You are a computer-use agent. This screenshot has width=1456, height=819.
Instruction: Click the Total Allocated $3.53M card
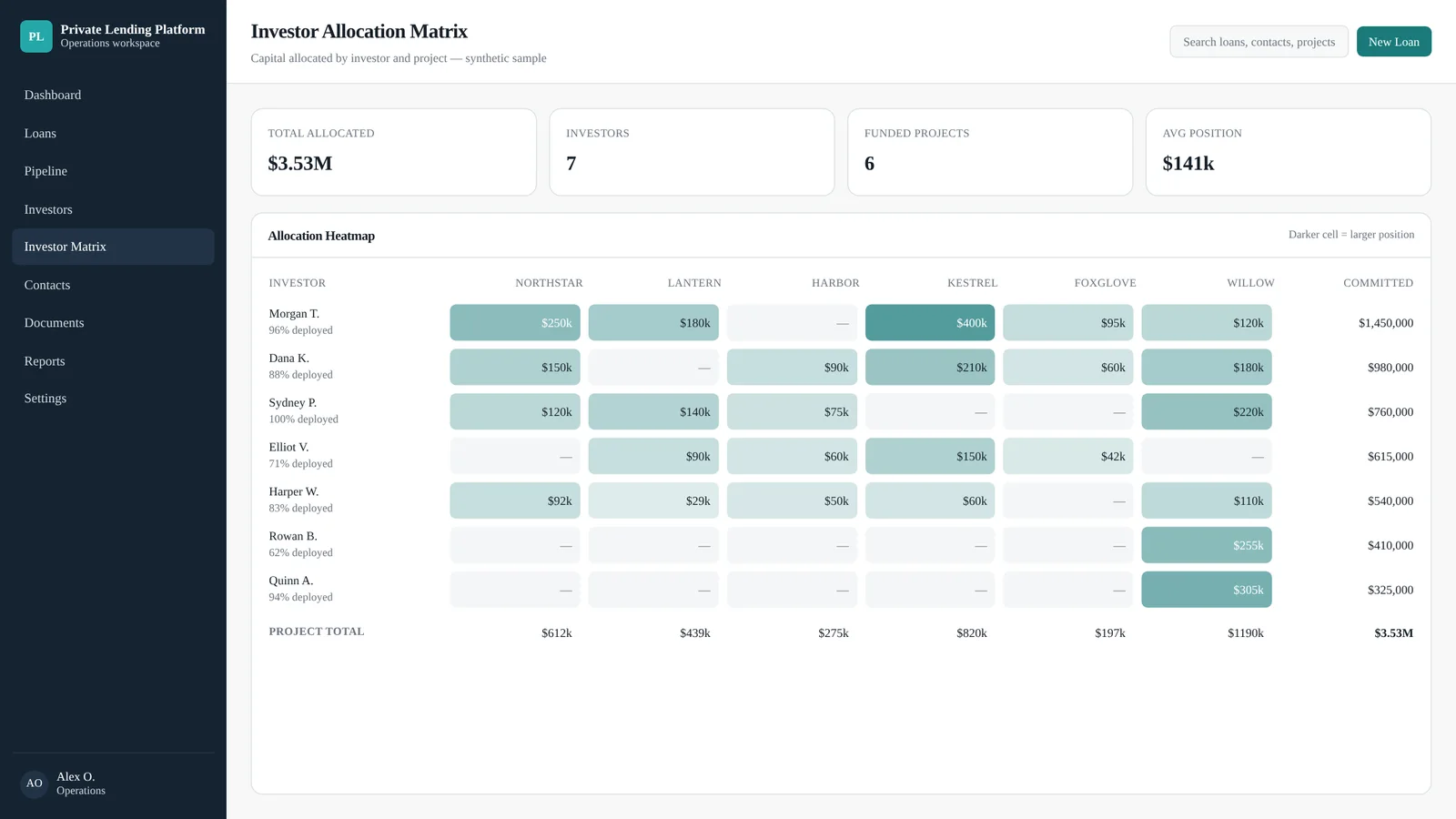(x=394, y=152)
